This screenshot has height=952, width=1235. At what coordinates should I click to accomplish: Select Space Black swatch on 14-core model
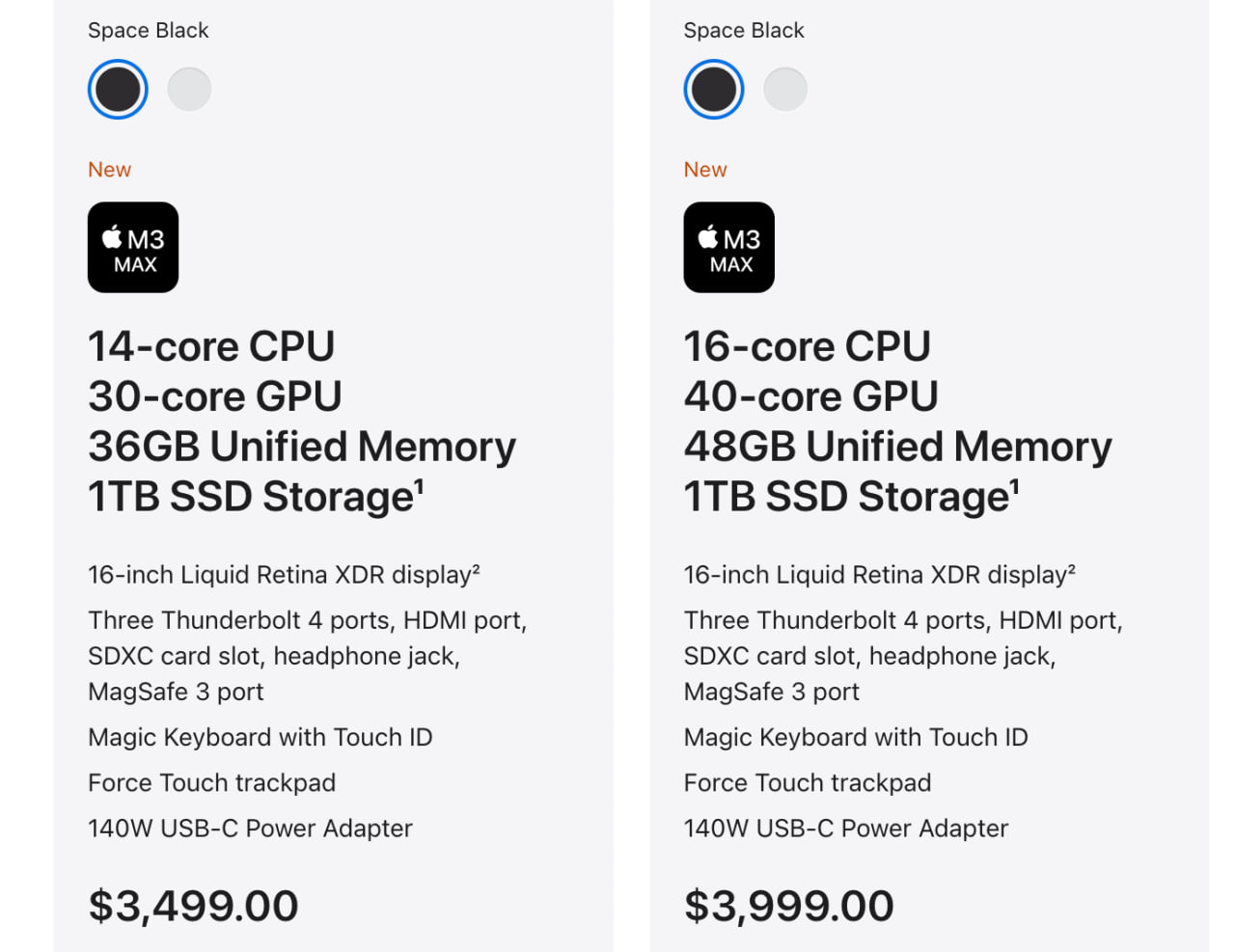coord(118,90)
